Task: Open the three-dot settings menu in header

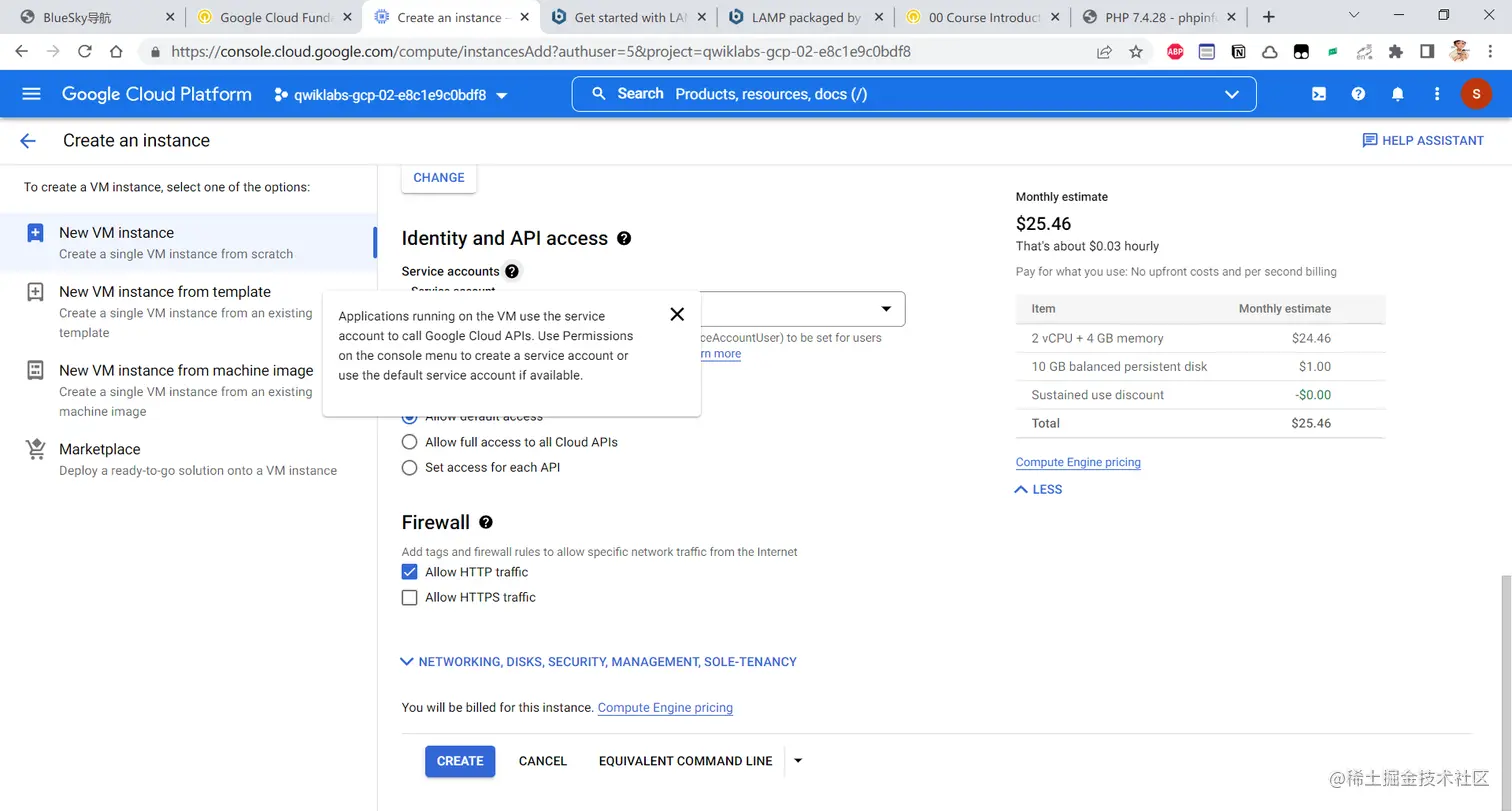Action: (x=1437, y=94)
